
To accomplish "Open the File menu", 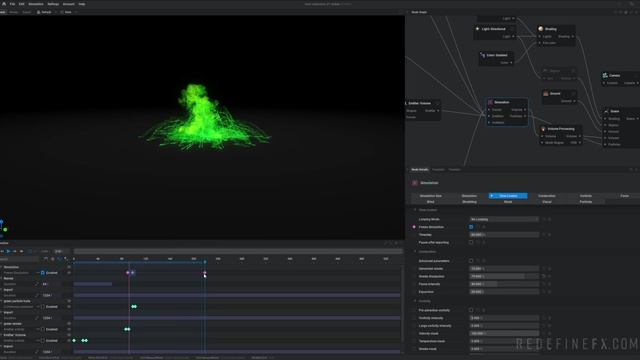I will pyautogui.click(x=12, y=4).
